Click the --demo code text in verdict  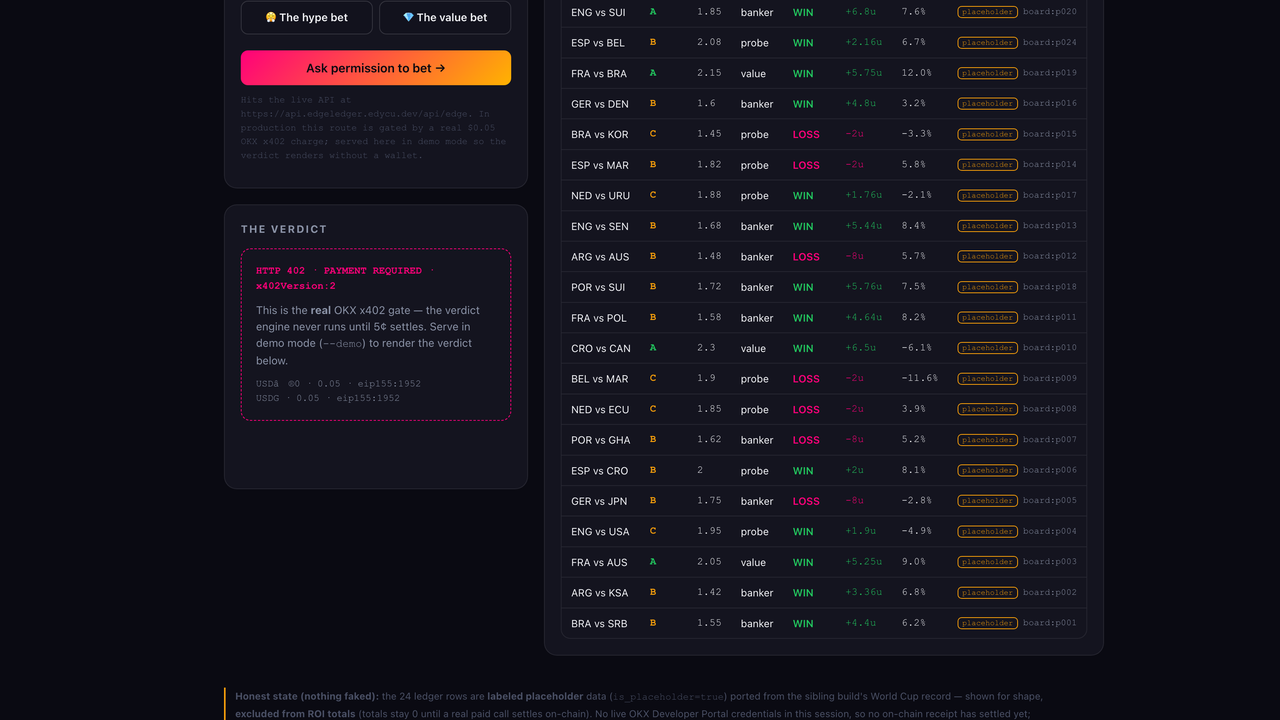point(342,344)
